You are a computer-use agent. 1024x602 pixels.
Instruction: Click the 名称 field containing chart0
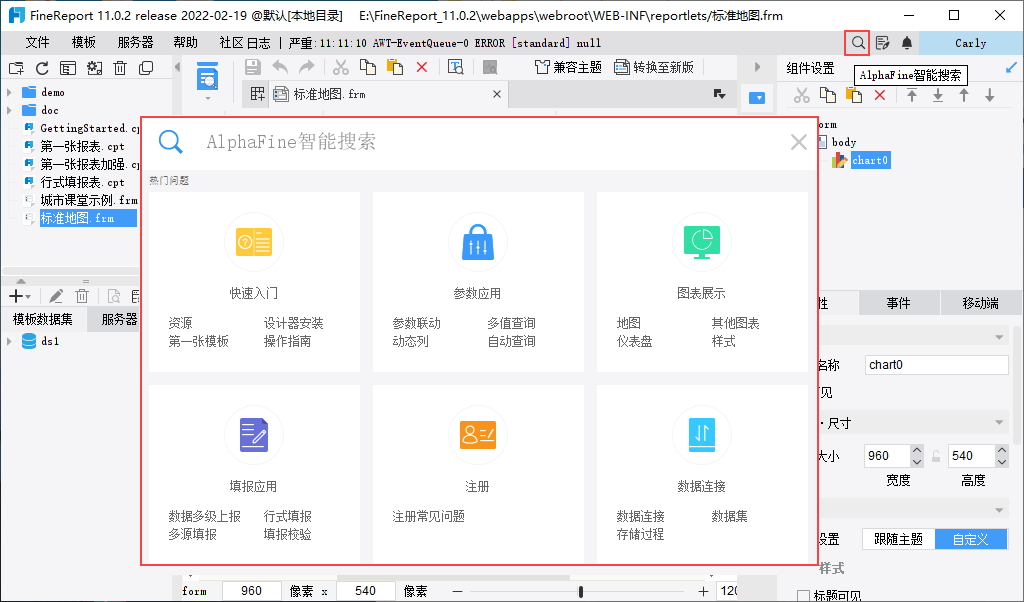pyautogui.click(x=936, y=365)
